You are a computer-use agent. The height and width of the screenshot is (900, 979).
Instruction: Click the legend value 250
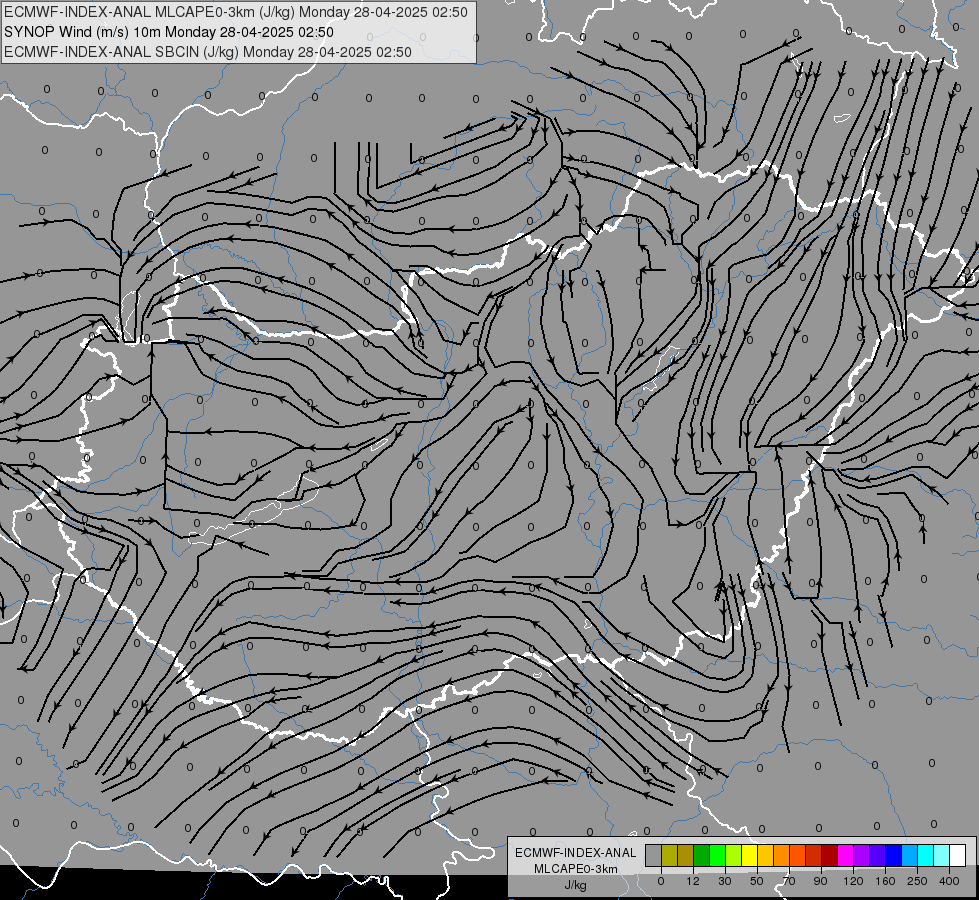[917, 881]
